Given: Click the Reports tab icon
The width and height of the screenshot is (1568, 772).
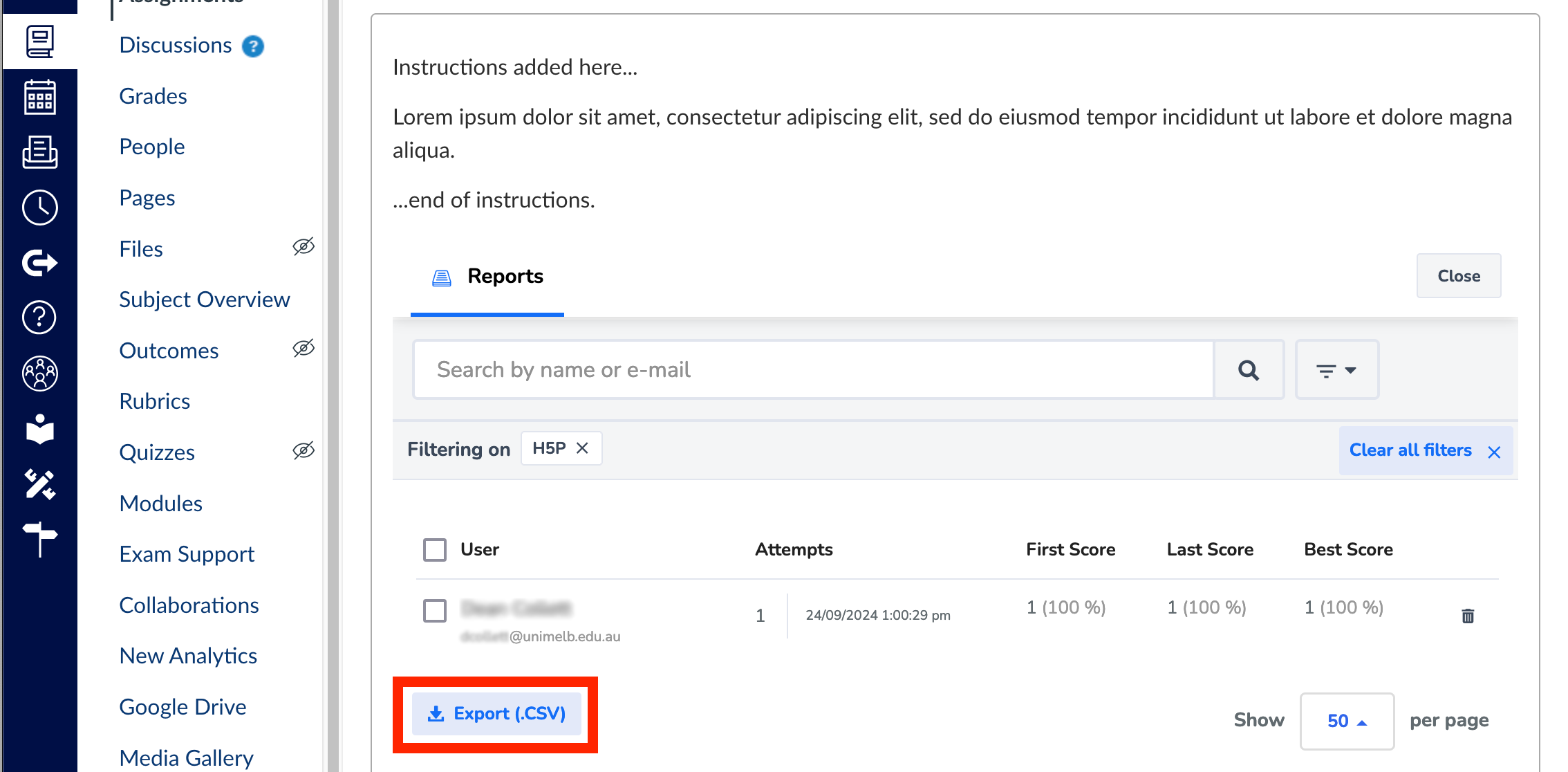Looking at the screenshot, I should 442,277.
